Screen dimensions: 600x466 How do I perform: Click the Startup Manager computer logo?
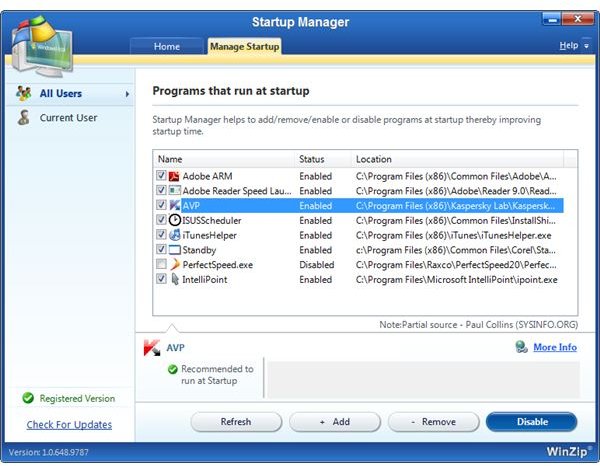coord(42,46)
